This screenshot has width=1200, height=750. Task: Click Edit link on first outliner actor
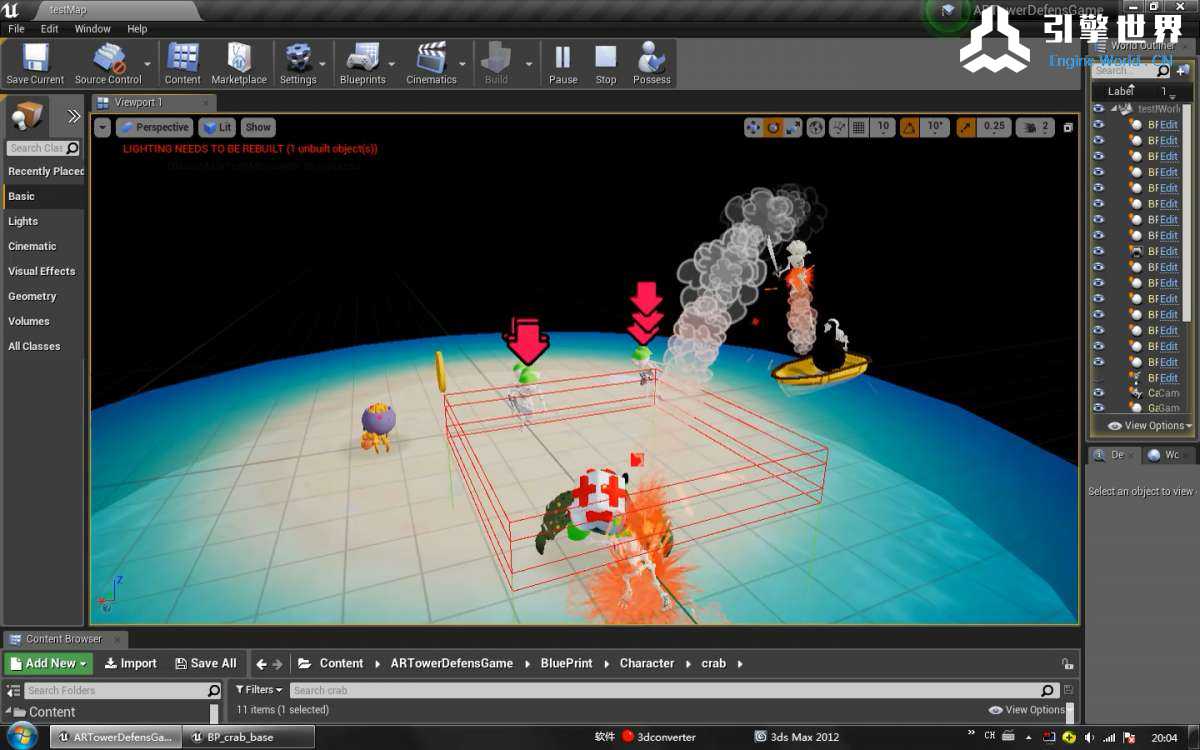1169,124
